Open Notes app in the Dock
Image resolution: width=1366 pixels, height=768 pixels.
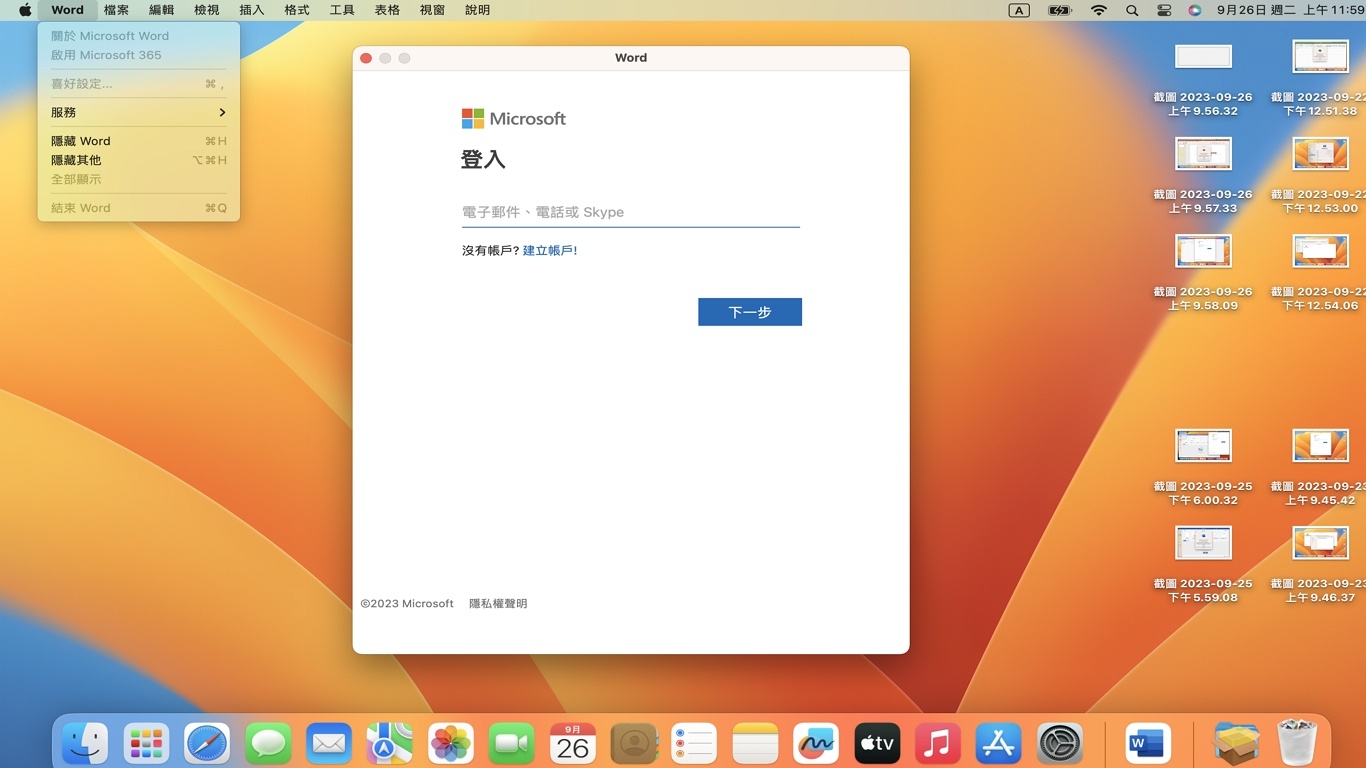(x=755, y=744)
